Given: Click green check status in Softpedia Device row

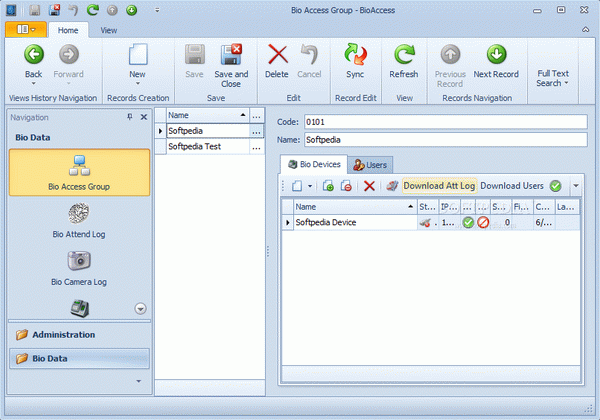Looking at the screenshot, I should pyautogui.click(x=468, y=222).
